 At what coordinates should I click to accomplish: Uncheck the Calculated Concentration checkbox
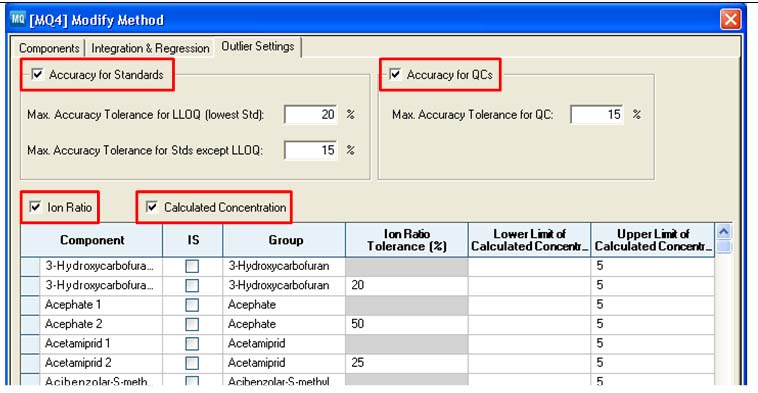[x=152, y=207]
